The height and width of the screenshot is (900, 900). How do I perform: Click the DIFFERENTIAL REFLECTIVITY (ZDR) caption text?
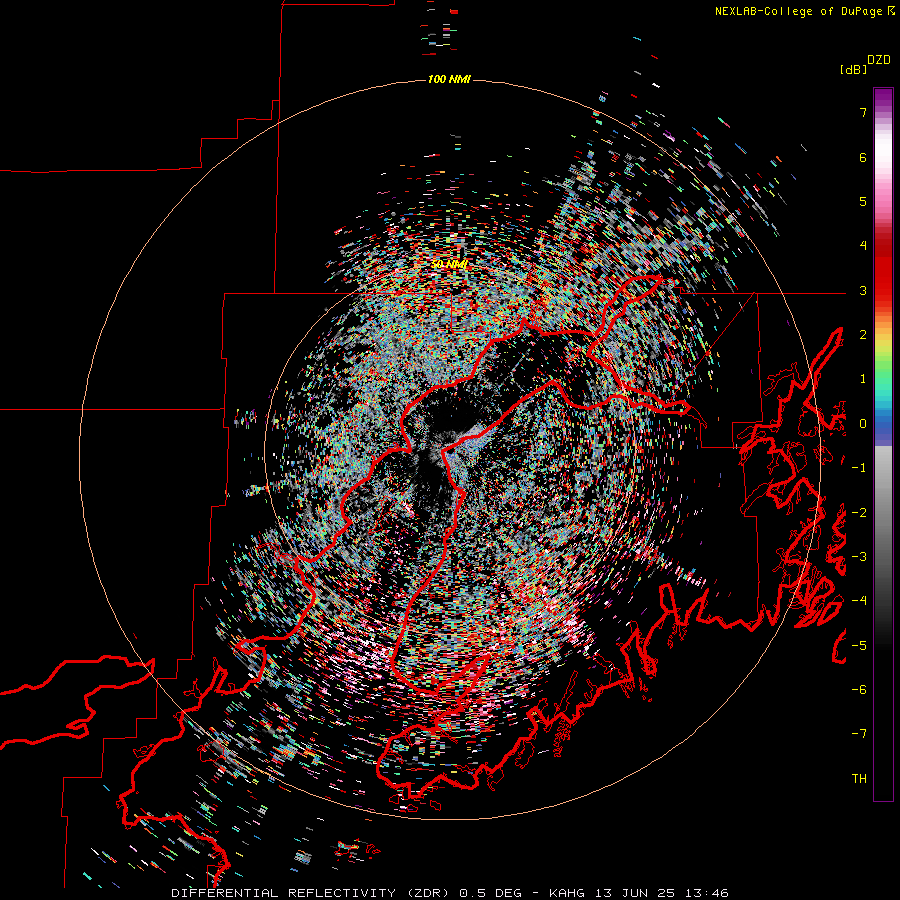(312, 893)
